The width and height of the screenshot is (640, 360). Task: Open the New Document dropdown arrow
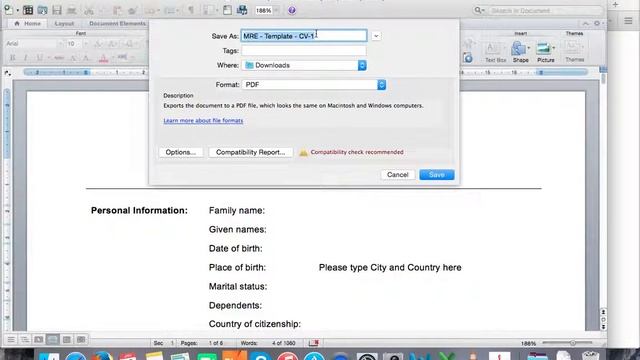tap(17, 10)
